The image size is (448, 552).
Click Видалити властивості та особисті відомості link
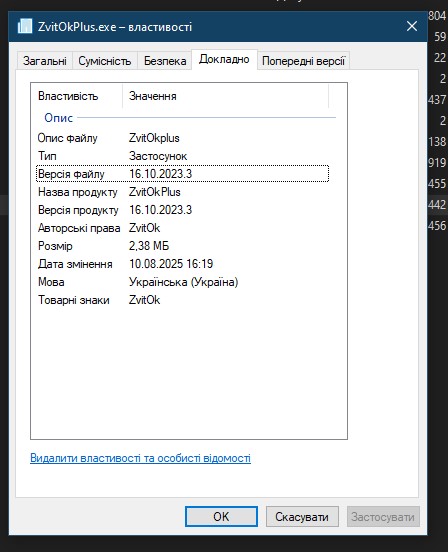pyautogui.click(x=140, y=458)
